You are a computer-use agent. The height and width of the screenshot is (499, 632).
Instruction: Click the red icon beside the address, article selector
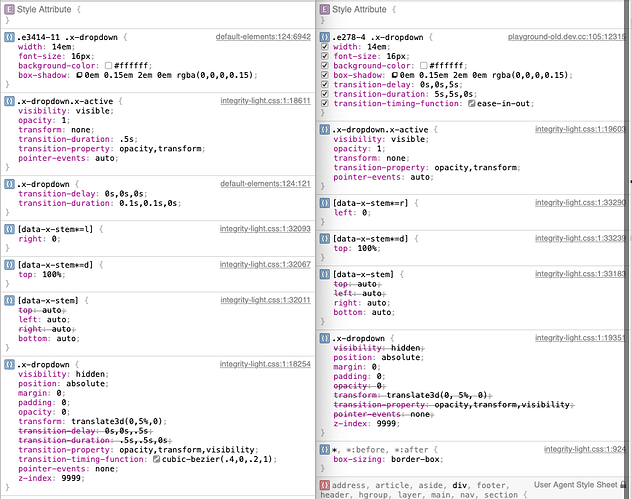click(x=325, y=484)
